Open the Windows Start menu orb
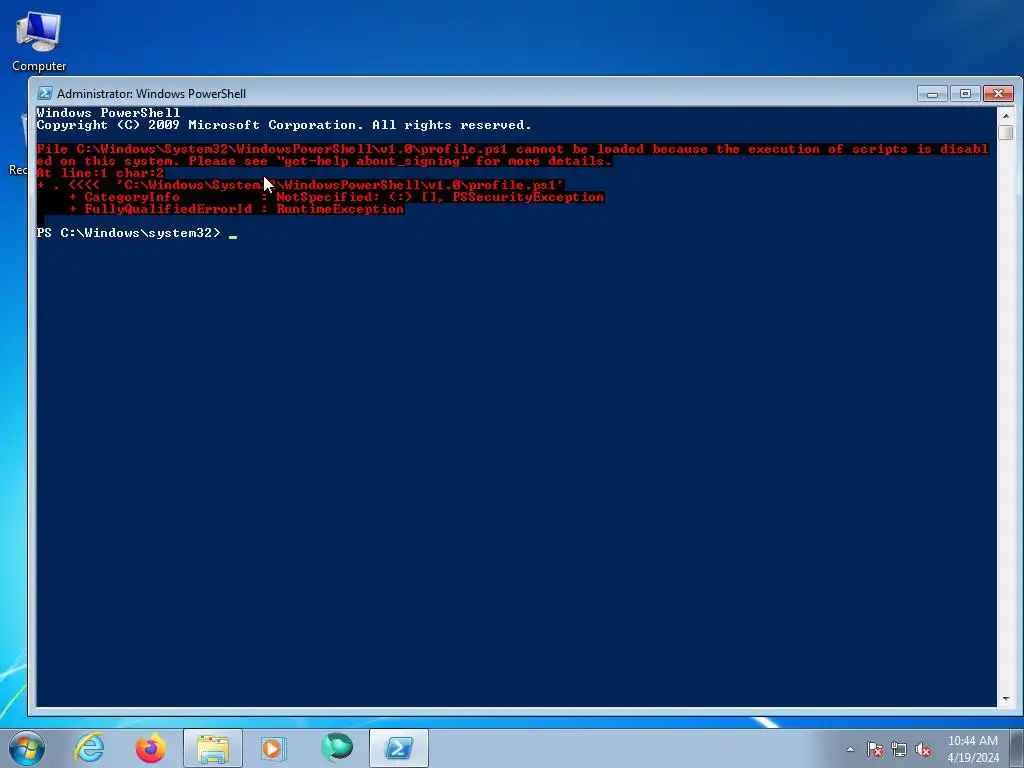The height and width of the screenshot is (768, 1024). (27, 748)
